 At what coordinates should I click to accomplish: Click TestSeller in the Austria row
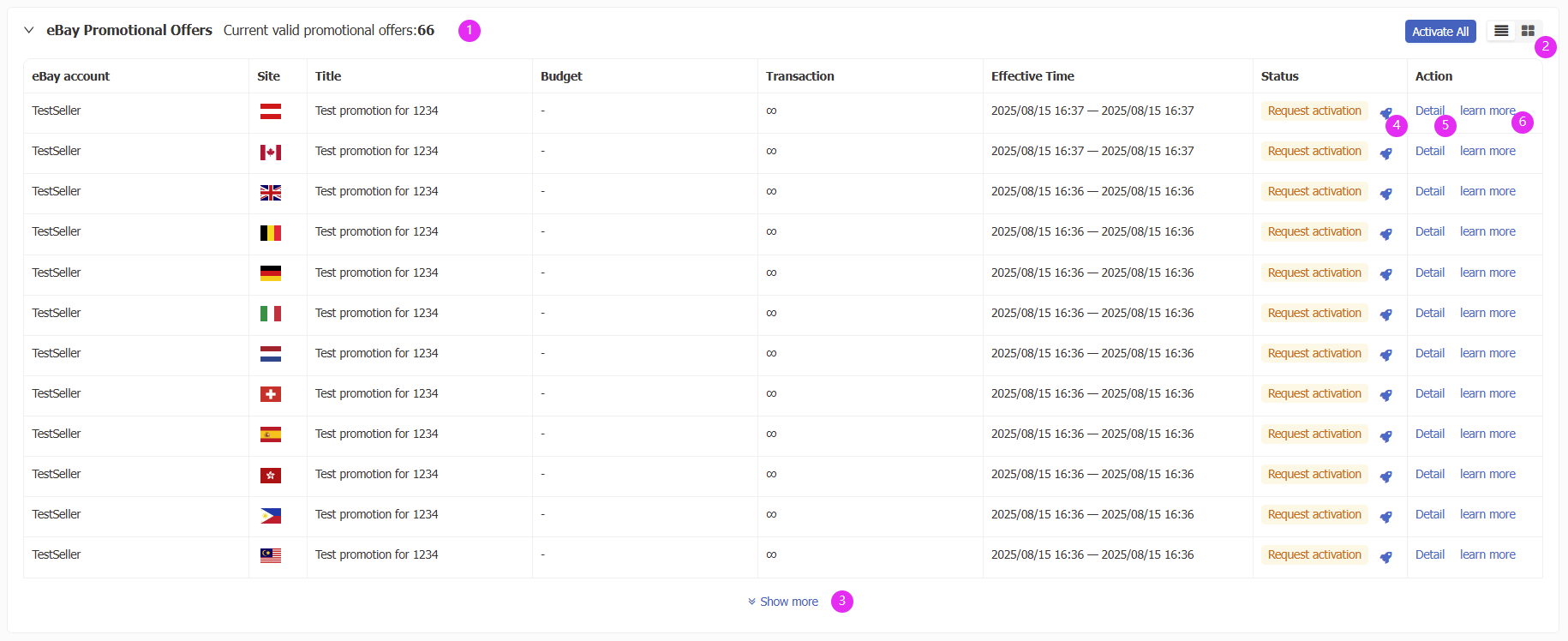[x=57, y=111]
